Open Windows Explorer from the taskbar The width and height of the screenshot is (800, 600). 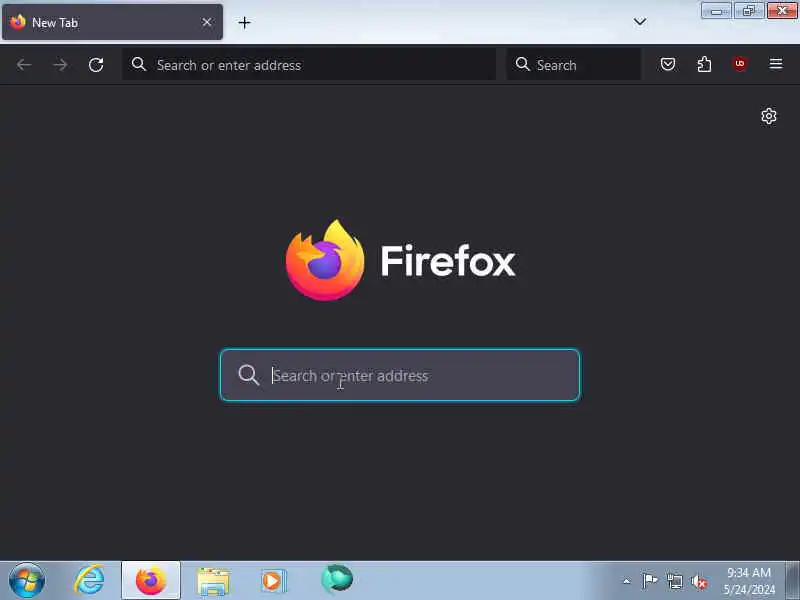point(213,581)
